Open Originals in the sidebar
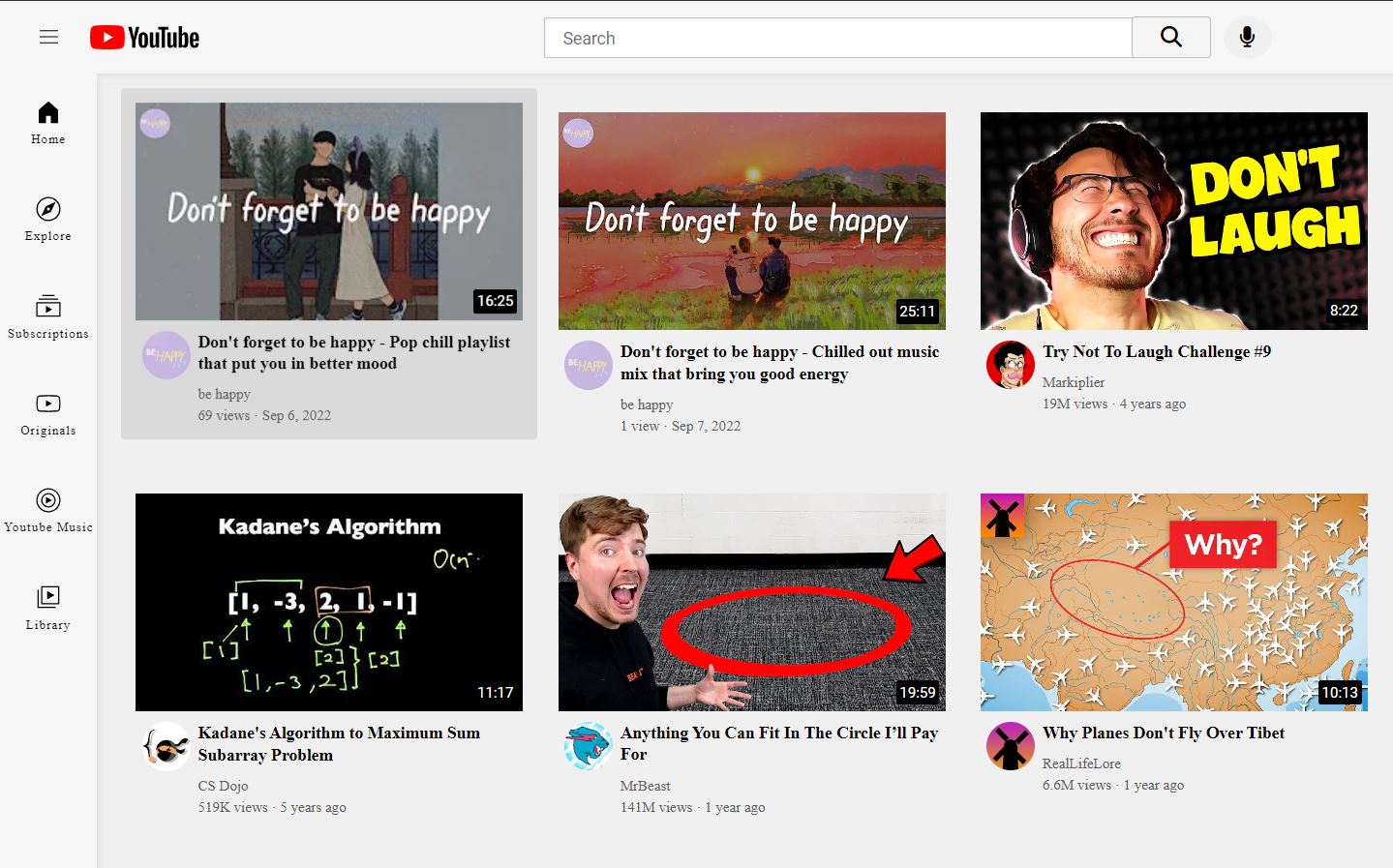The width and height of the screenshot is (1393, 868). [x=48, y=414]
